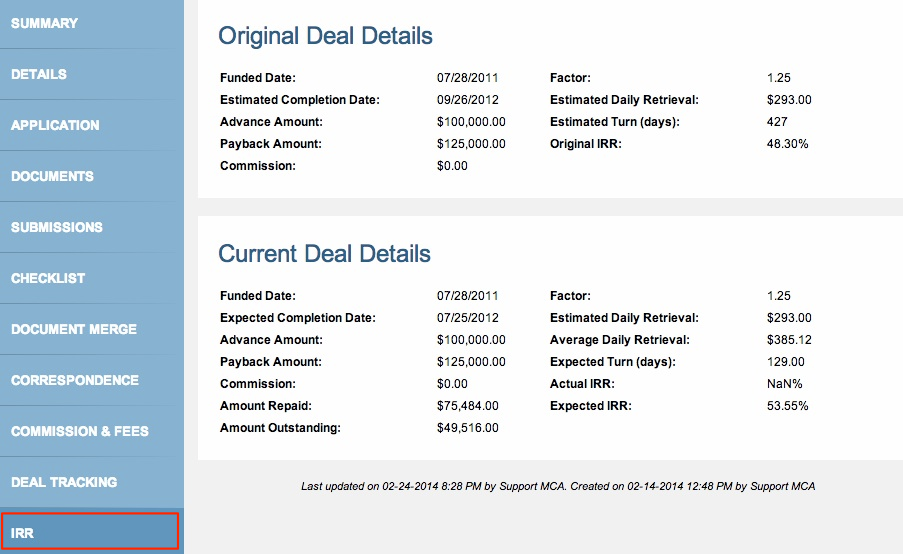Click the Original IRR label

(586, 144)
